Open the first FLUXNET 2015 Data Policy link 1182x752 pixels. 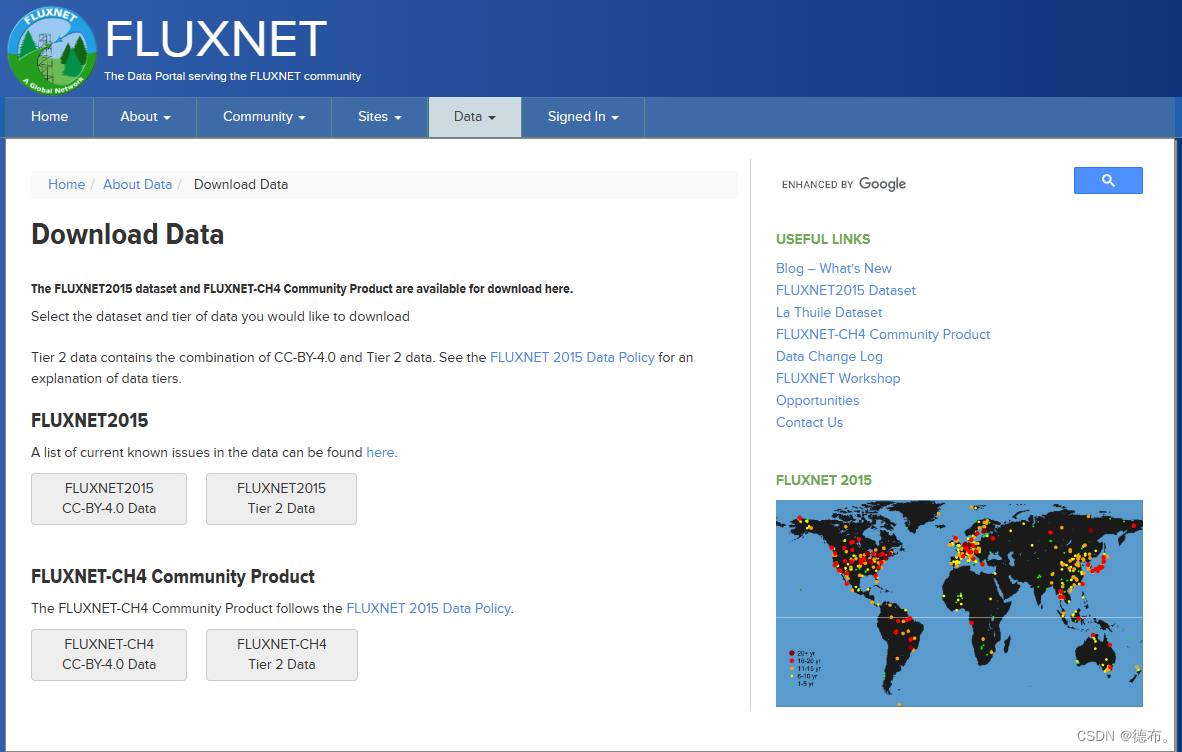pos(572,357)
